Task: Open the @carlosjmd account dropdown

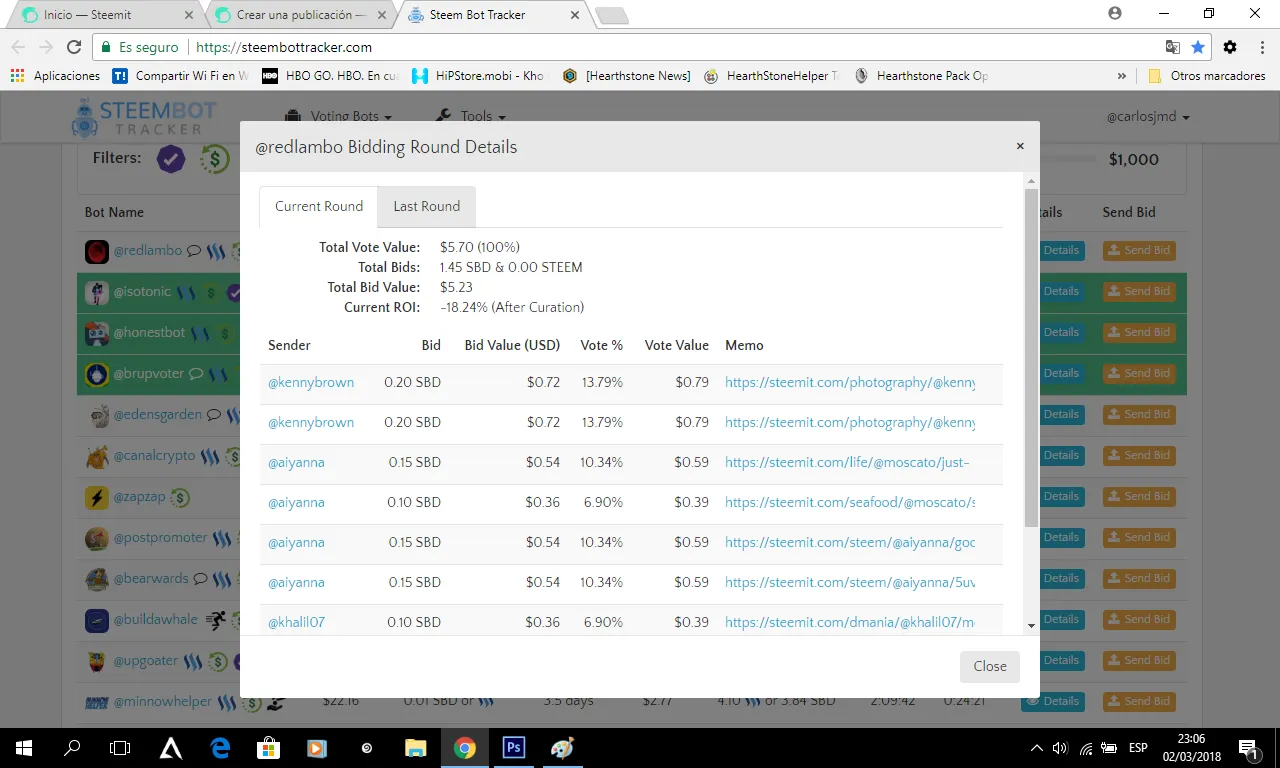Action: 1148,117
